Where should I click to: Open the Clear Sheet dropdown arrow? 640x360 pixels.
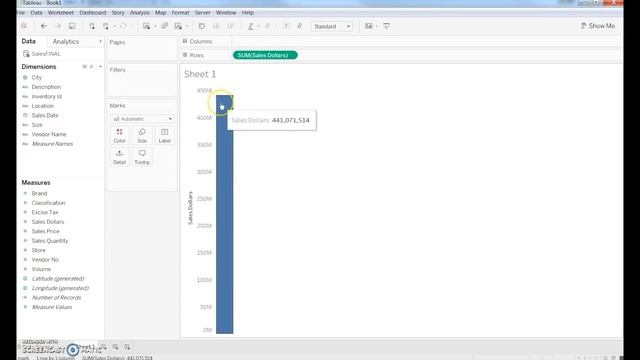[187, 27]
